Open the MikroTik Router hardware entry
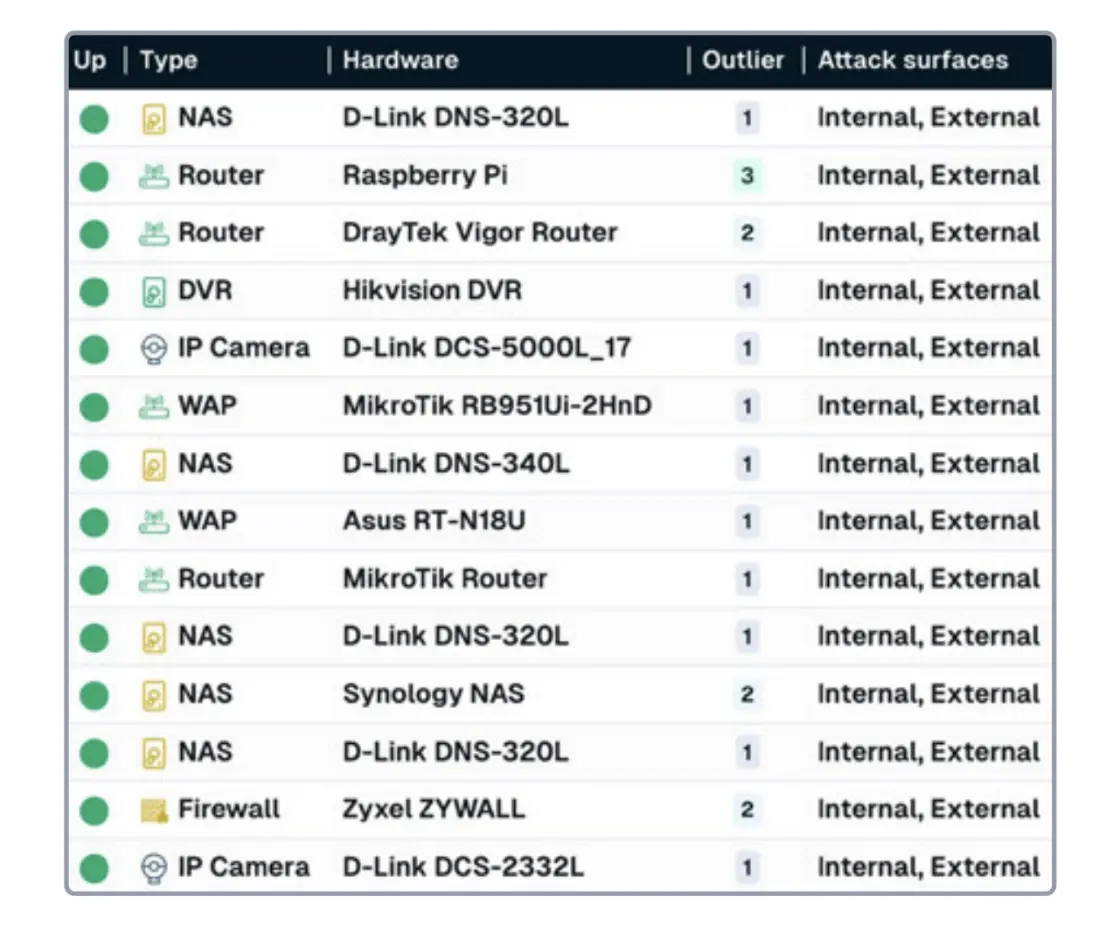The height and width of the screenshot is (926, 1108). point(445,579)
